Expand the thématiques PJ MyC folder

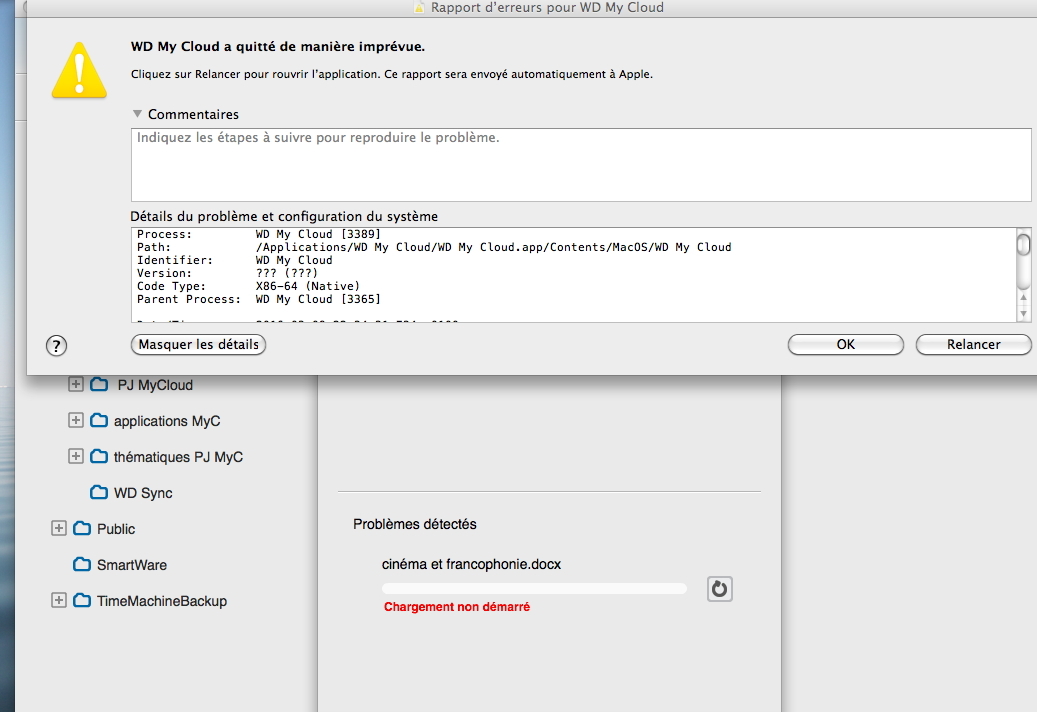click(76, 456)
